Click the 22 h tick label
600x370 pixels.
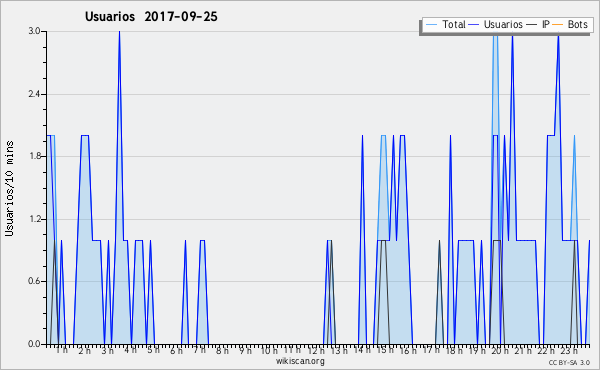[546, 350]
